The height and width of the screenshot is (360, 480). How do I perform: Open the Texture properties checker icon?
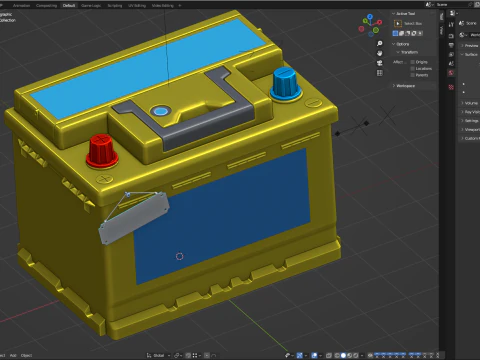click(x=451, y=87)
